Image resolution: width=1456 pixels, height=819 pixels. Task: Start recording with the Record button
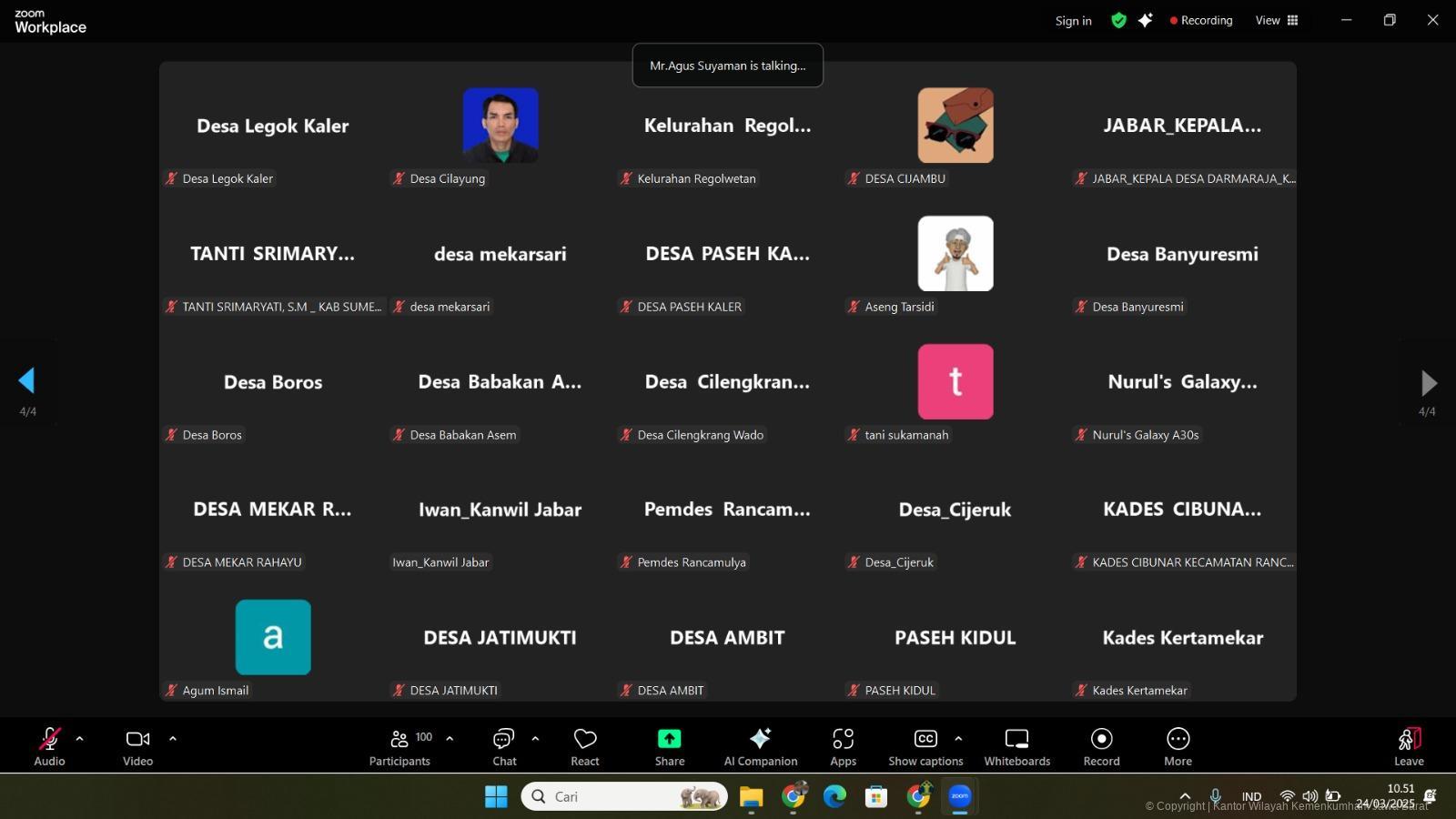pos(1101,746)
